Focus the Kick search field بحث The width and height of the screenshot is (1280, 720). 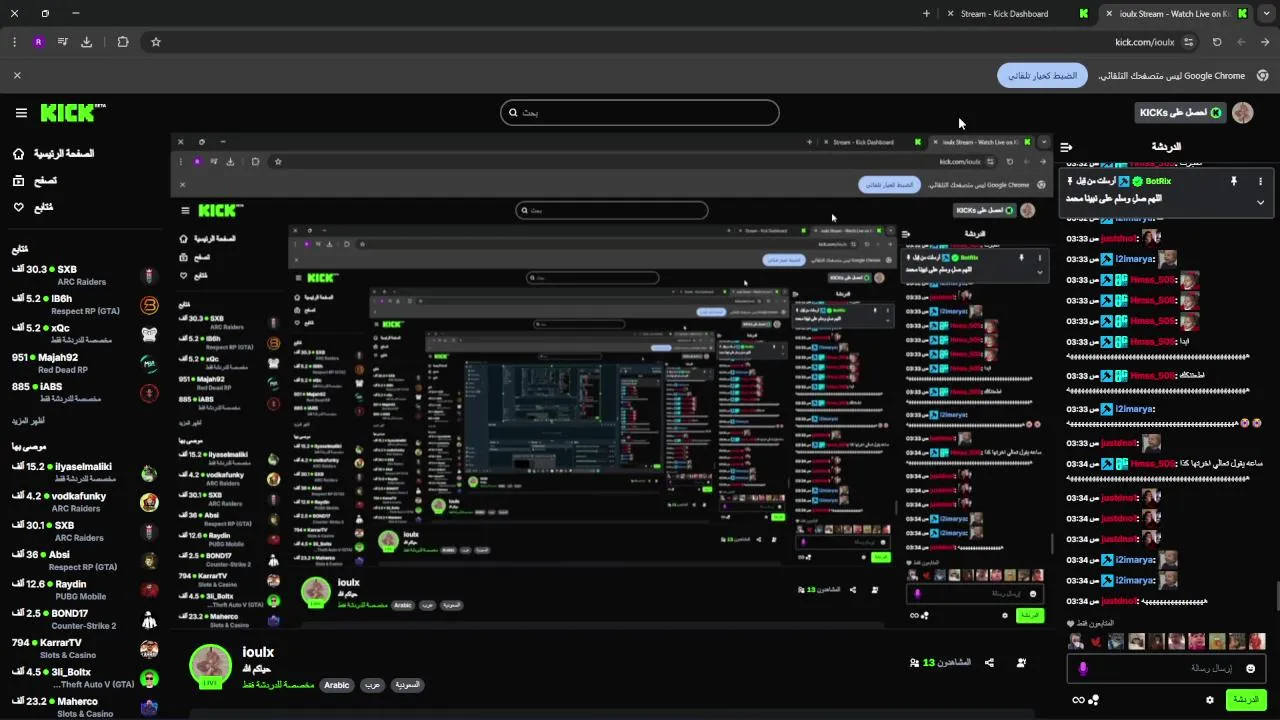pyautogui.click(x=640, y=113)
